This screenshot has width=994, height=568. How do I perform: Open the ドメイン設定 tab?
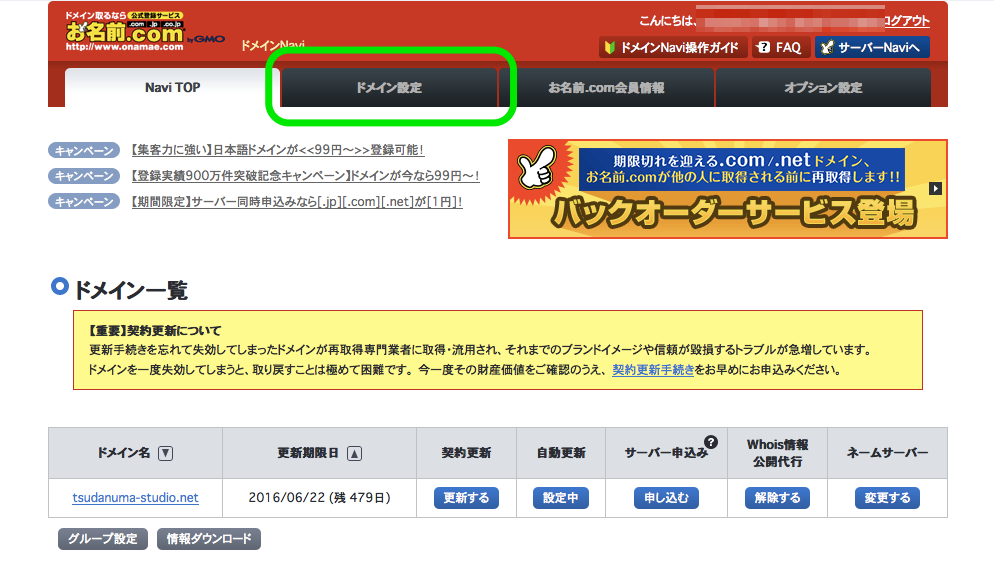[x=389, y=87]
